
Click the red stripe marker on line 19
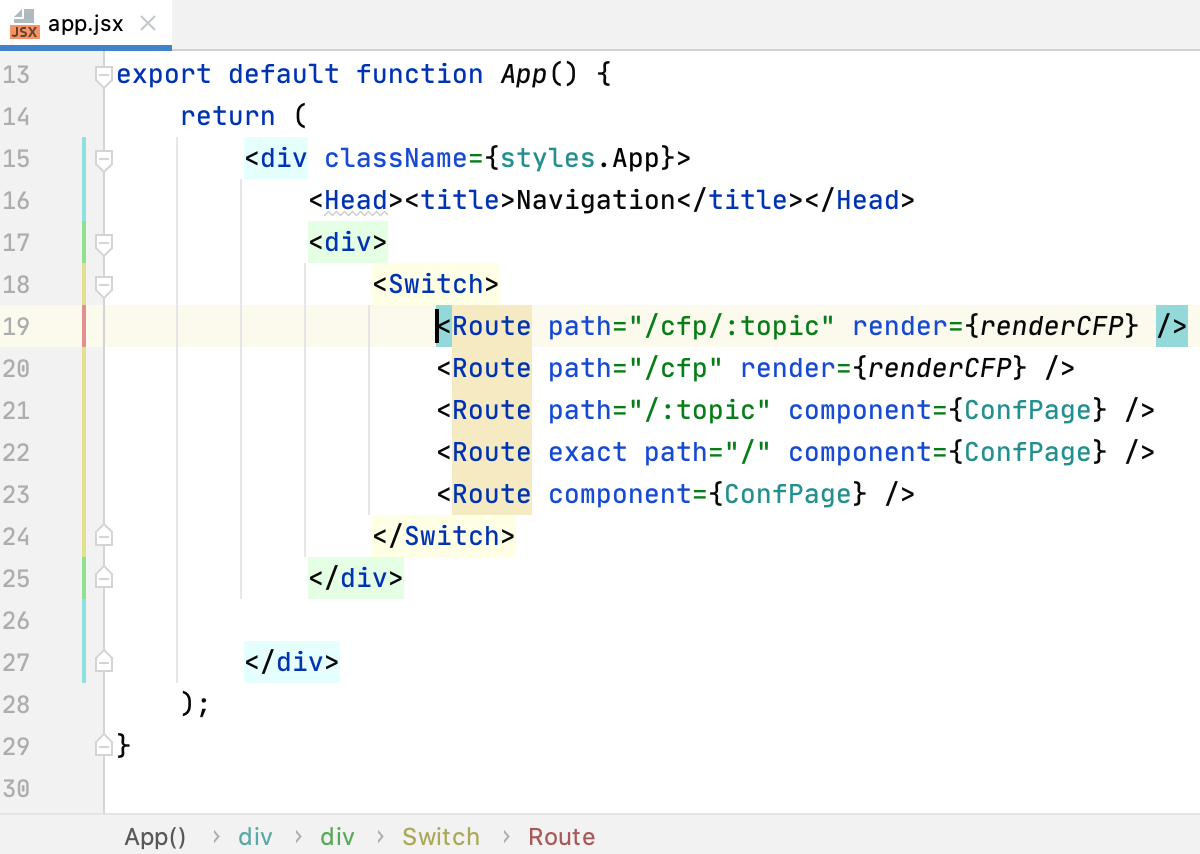tap(84, 326)
